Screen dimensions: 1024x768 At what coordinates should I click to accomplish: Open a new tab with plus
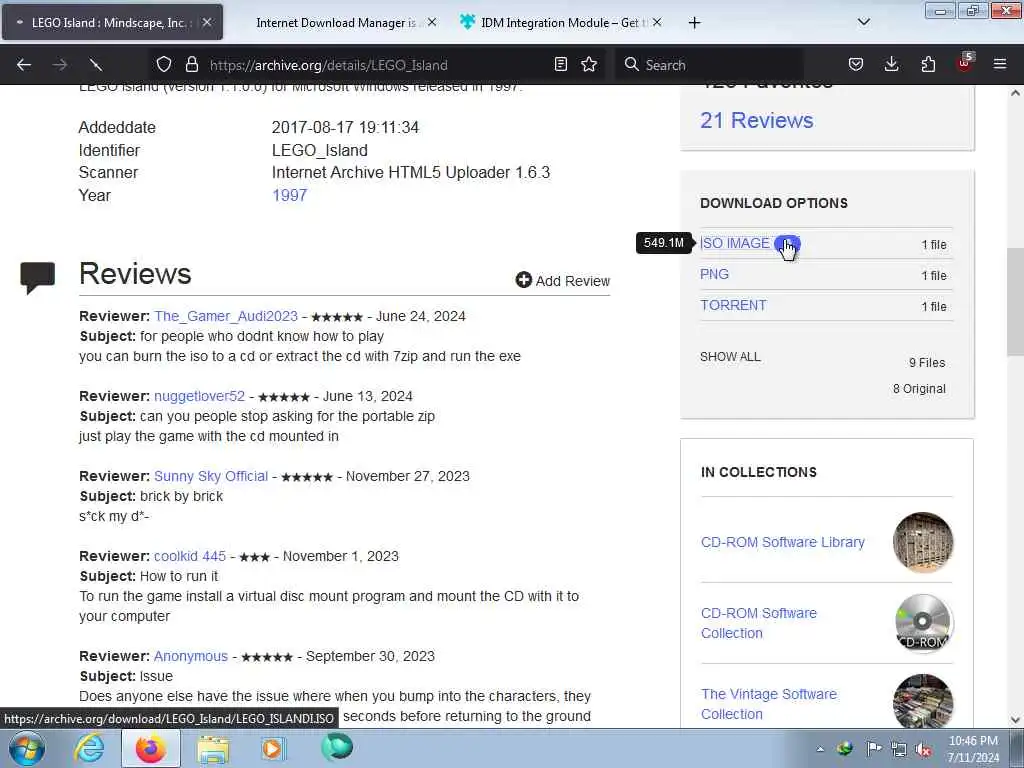click(694, 23)
